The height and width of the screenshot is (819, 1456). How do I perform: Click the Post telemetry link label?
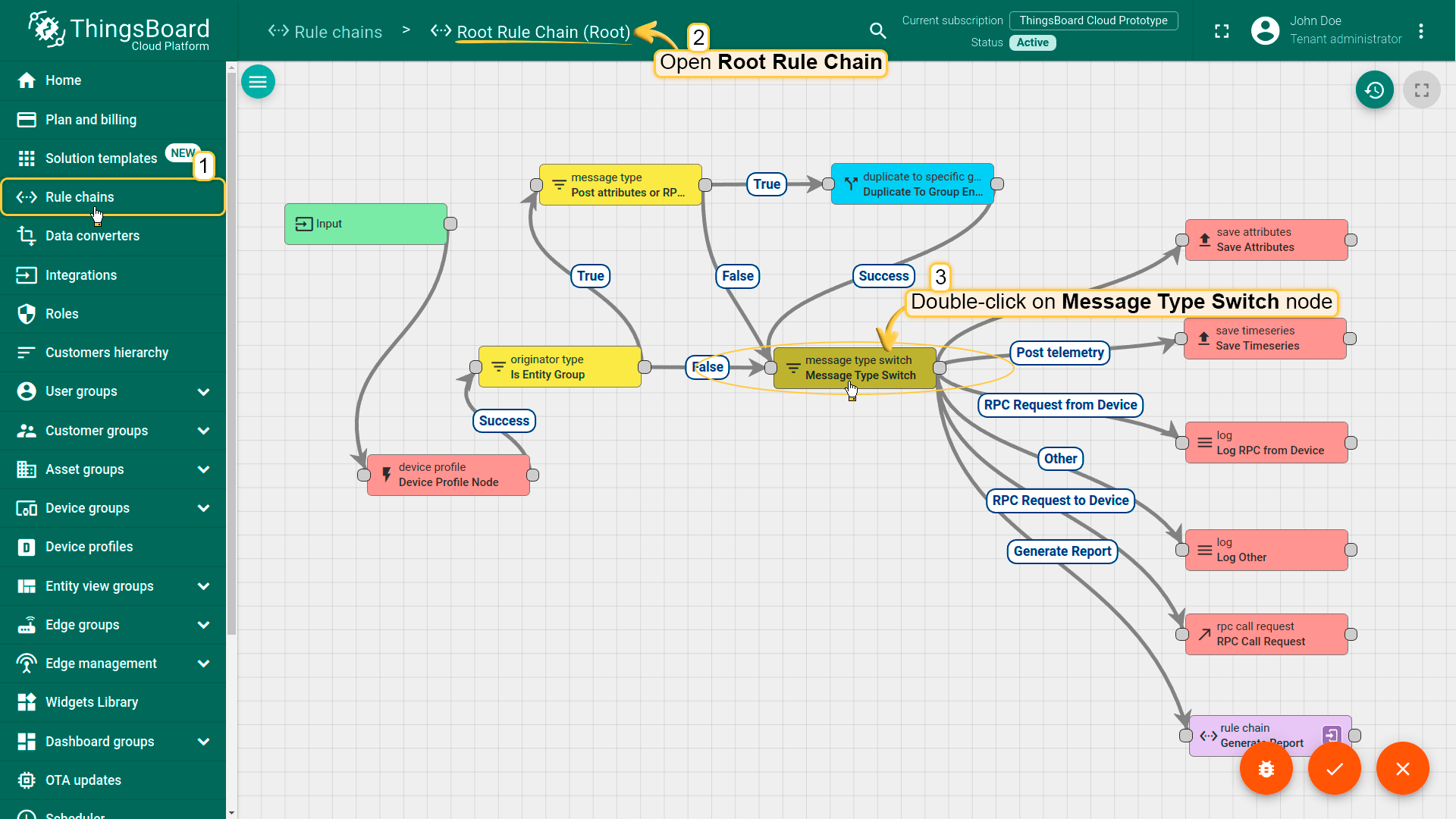click(1059, 353)
